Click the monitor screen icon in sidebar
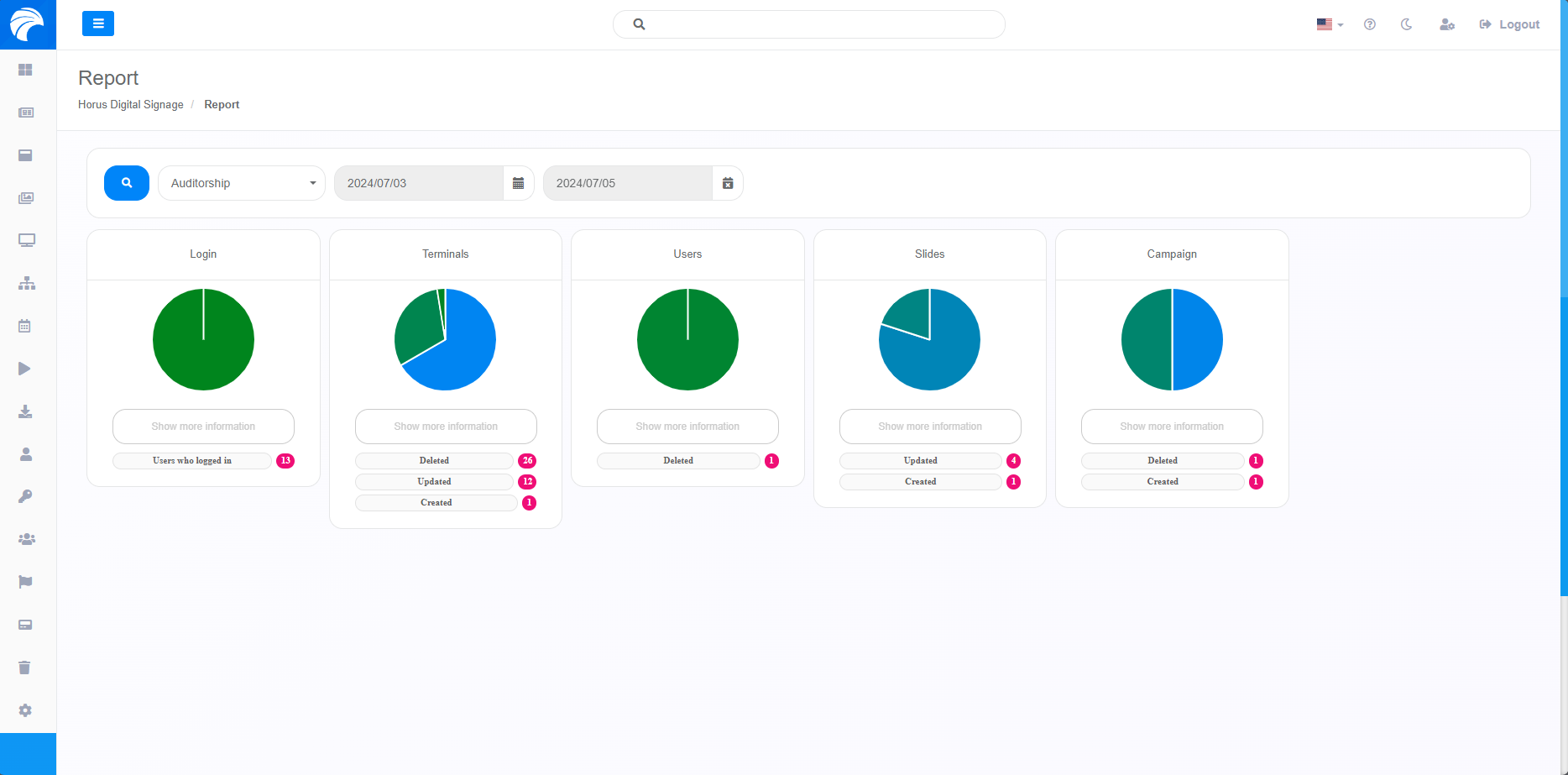 [x=26, y=241]
